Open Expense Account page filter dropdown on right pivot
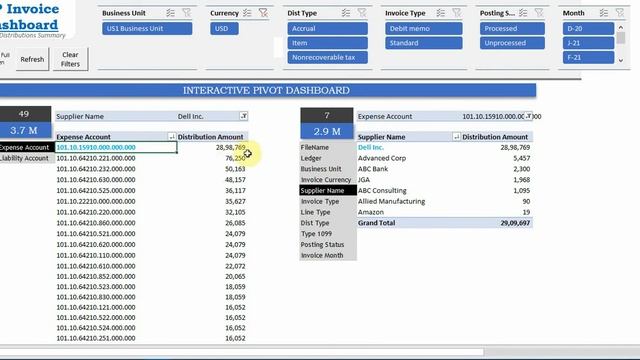Image resolution: width=640 pixels, height=360 pixels. 528,116
